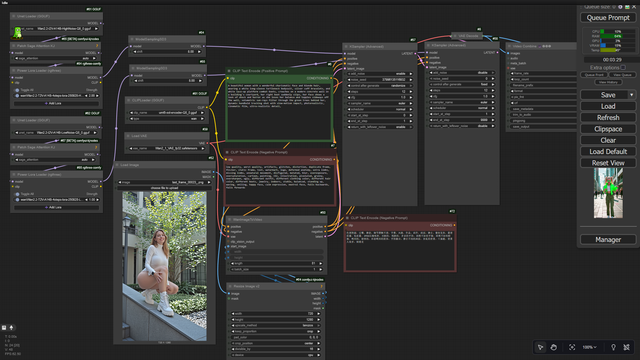Collapse the first KSampler (Advanced) node dot
640x360 pixels.
click(x=346, y=47)
